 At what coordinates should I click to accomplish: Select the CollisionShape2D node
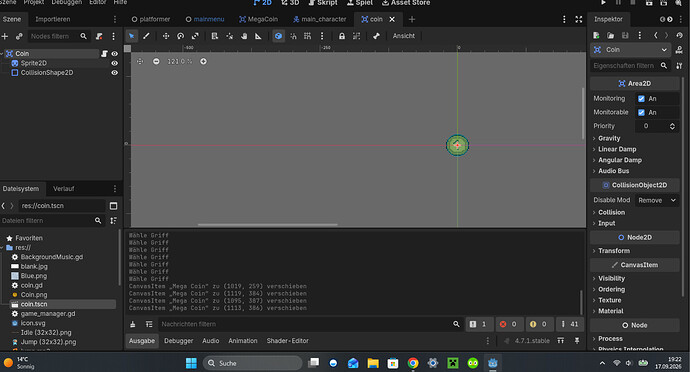pos(47,73)
